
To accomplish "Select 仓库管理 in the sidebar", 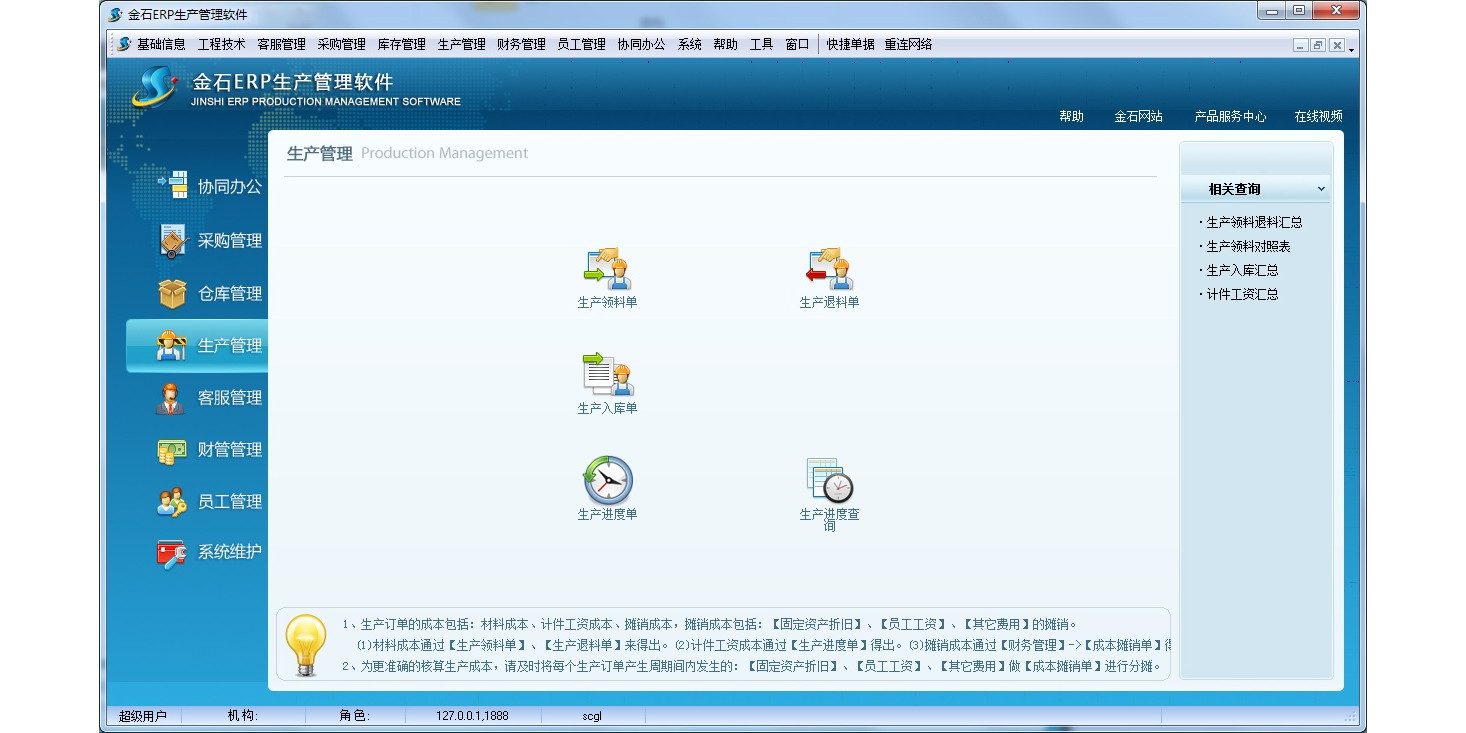I will pyautogui.click(x=210, y=294).
